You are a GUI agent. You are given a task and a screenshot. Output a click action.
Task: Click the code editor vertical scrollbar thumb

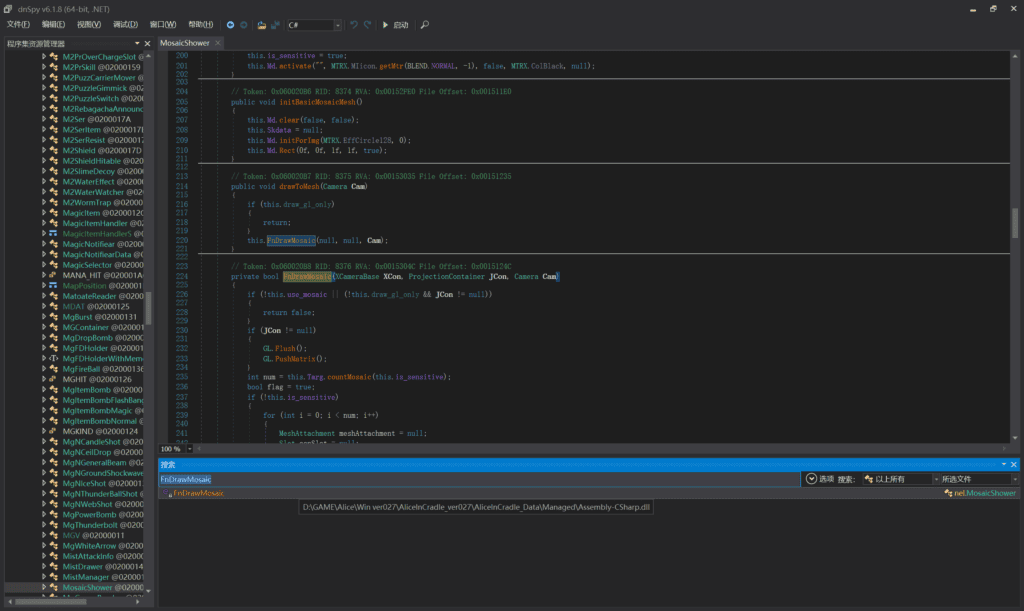(x=1015, y=223)
